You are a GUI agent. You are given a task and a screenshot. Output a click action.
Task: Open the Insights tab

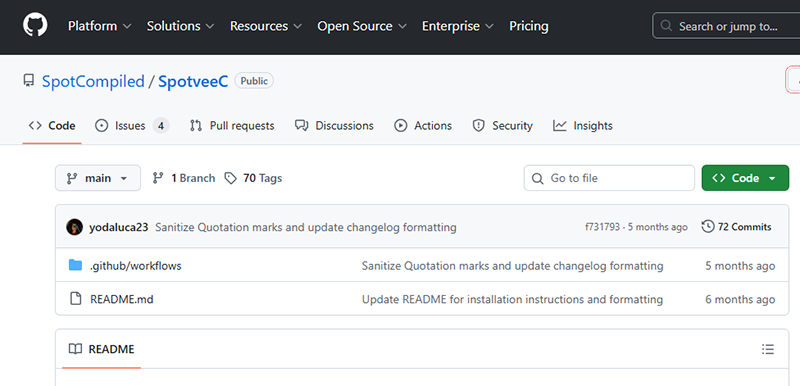click(x=583, y=126)
